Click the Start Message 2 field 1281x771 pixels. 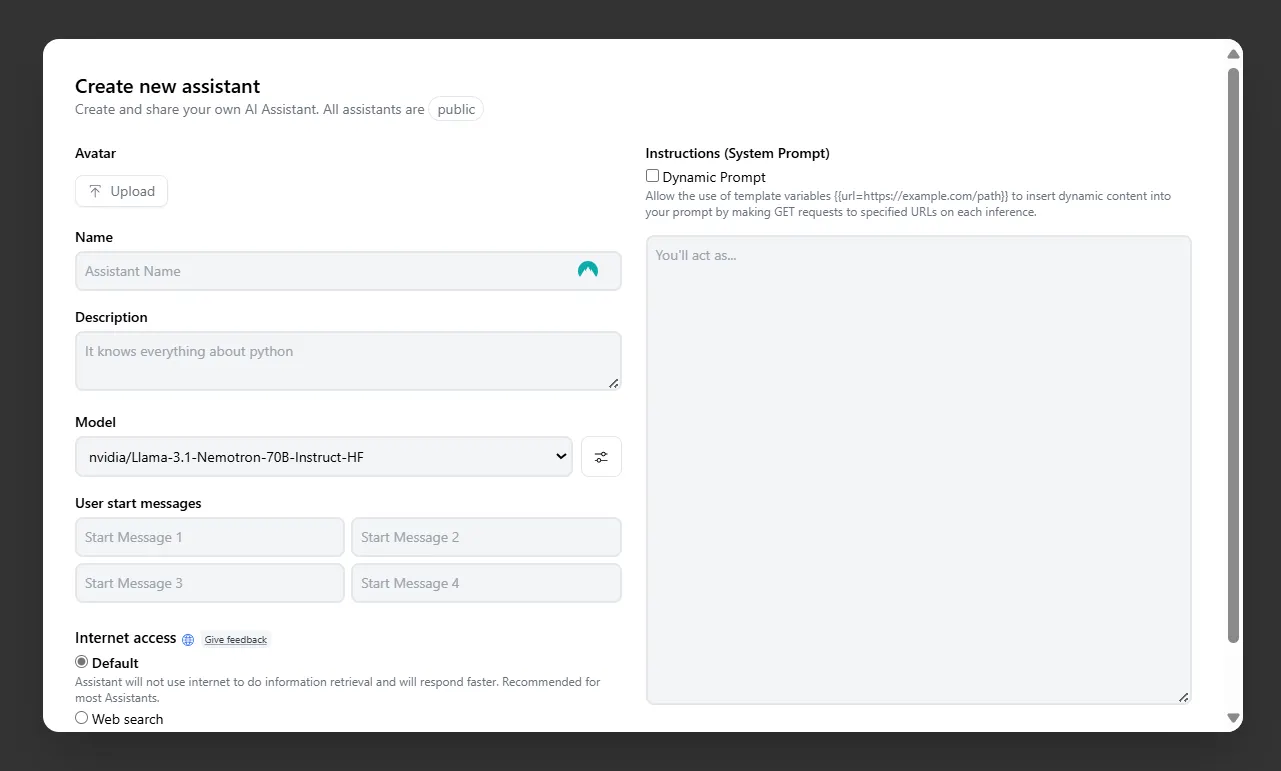pyautogui.click(x=486, y=537)
